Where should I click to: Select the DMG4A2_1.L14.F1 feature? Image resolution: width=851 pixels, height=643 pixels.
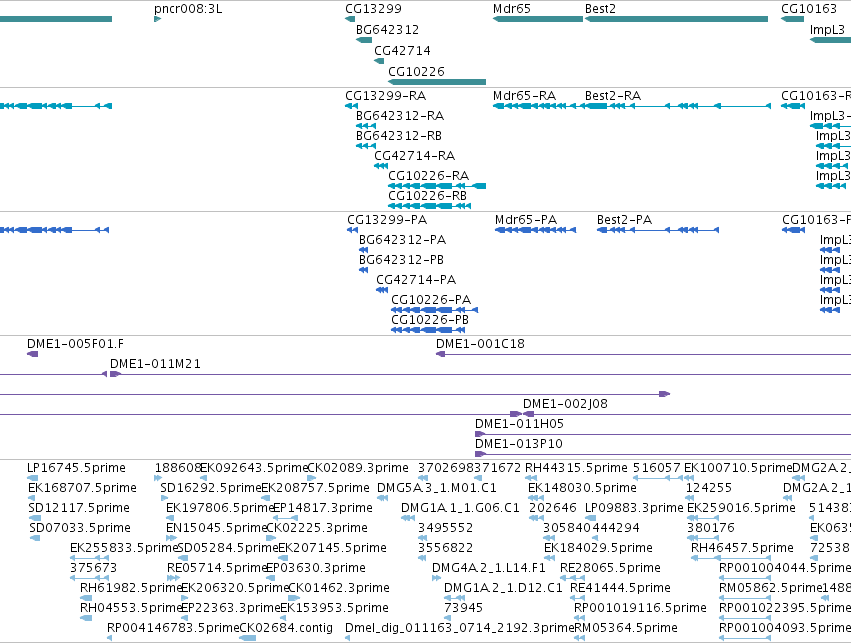click(436, 578)
